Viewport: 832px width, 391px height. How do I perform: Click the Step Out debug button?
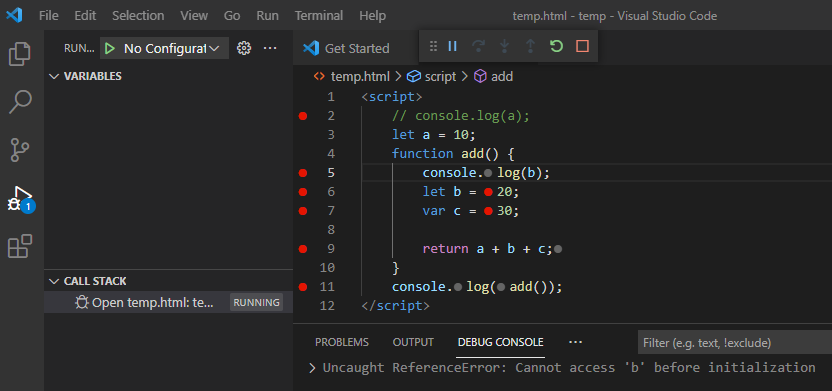click(530, 46)
